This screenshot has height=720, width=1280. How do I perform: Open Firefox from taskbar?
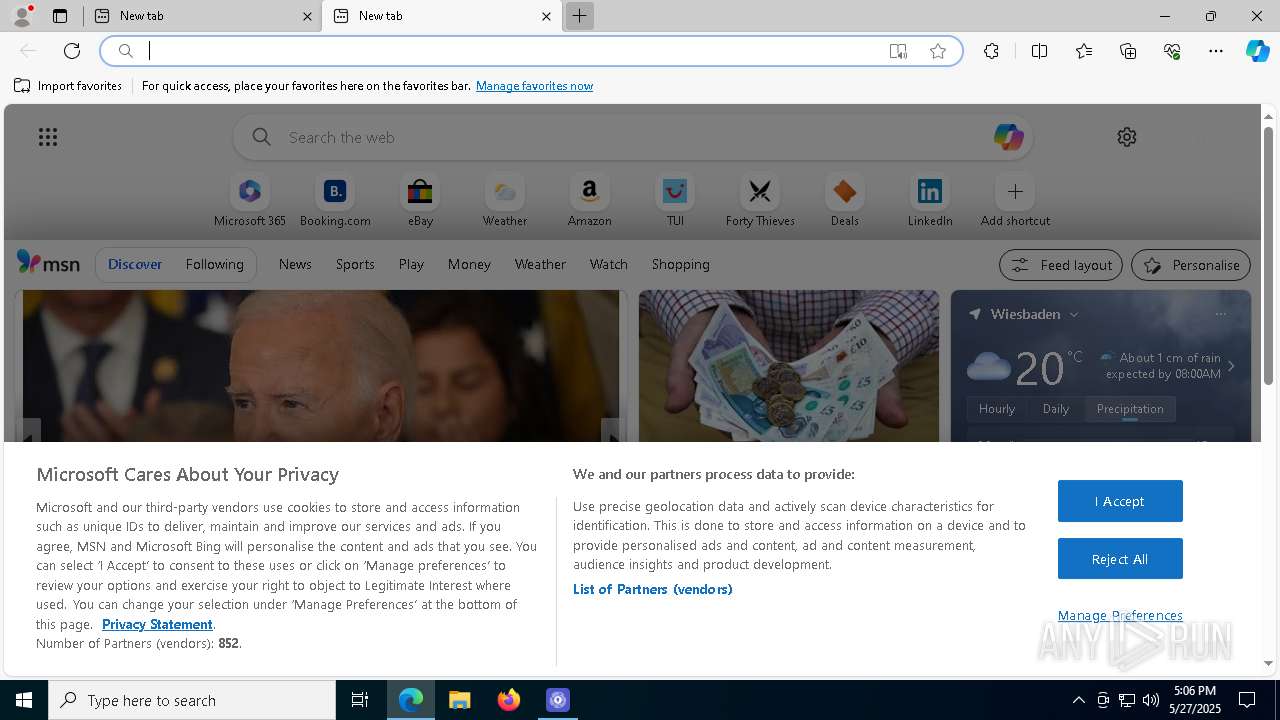[x=509, y=700]
